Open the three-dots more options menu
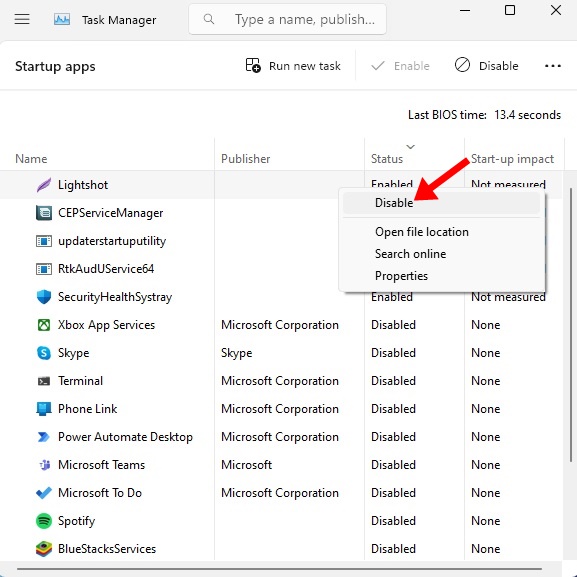 point(553,66)
